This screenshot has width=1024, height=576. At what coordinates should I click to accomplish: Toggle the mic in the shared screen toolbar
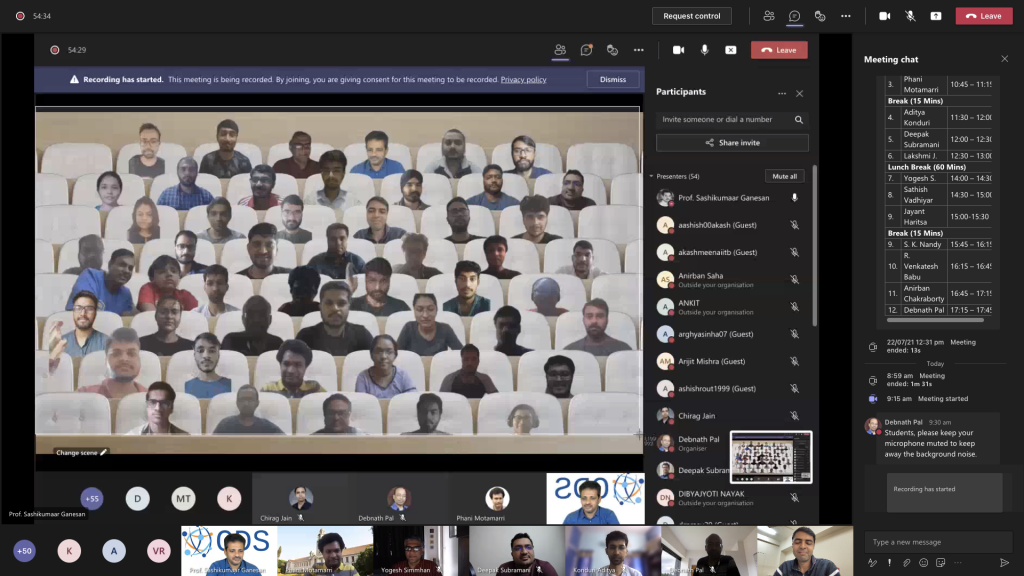click(705, 50)
